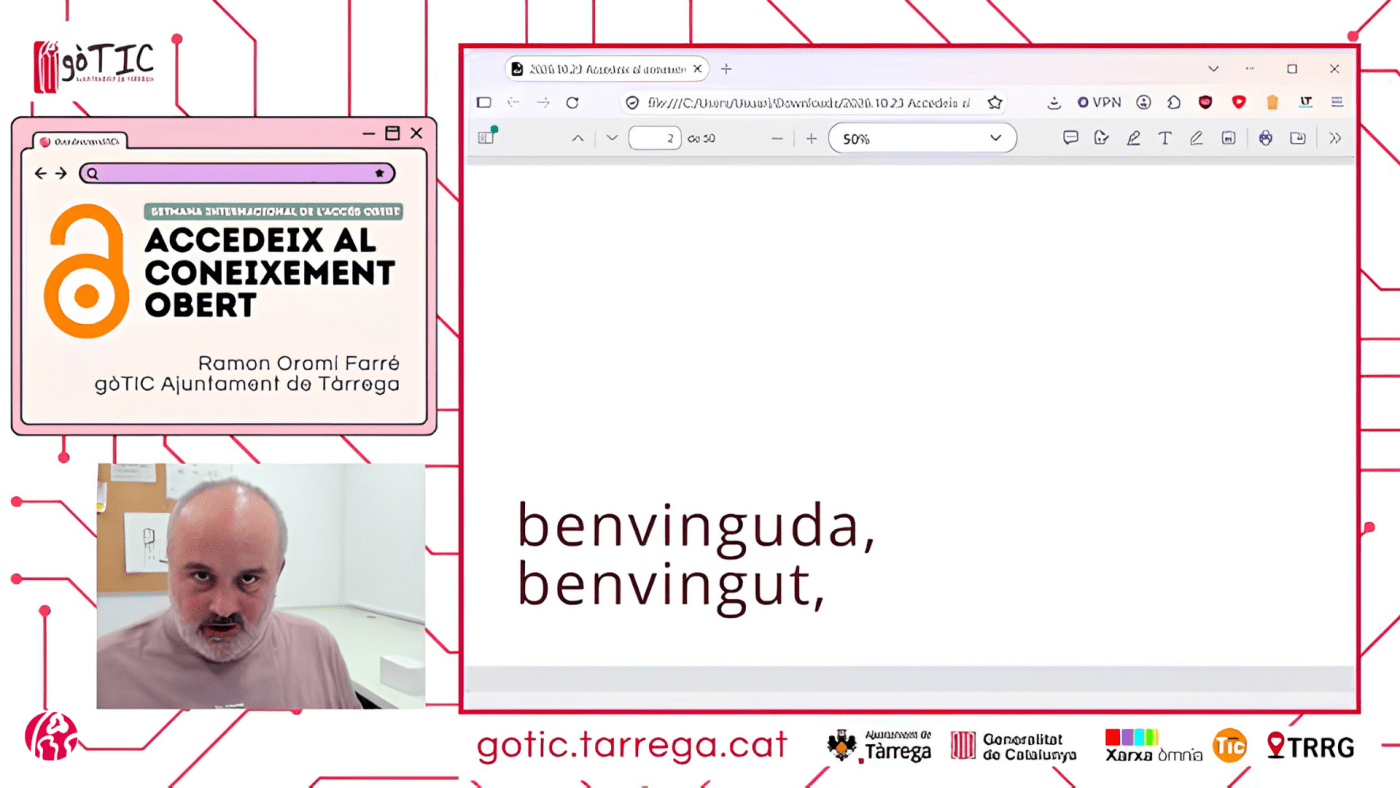Open the tab list chevron
This screenshot has height=788, width=1400.
coord(1213,69)
